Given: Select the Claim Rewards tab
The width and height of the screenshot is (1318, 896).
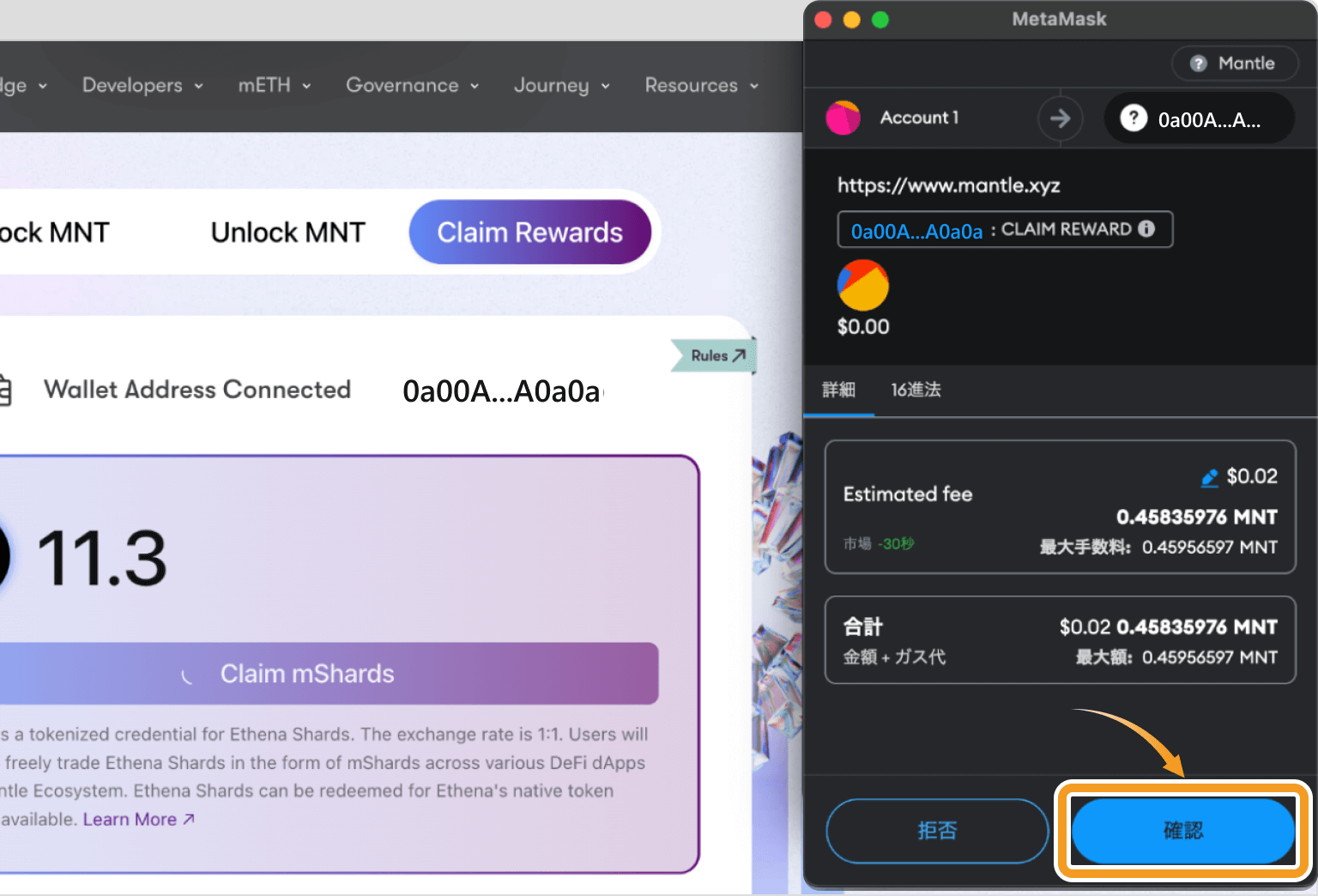Looking at the screenshot, I should pyautogui.click(x=530, y=232).
